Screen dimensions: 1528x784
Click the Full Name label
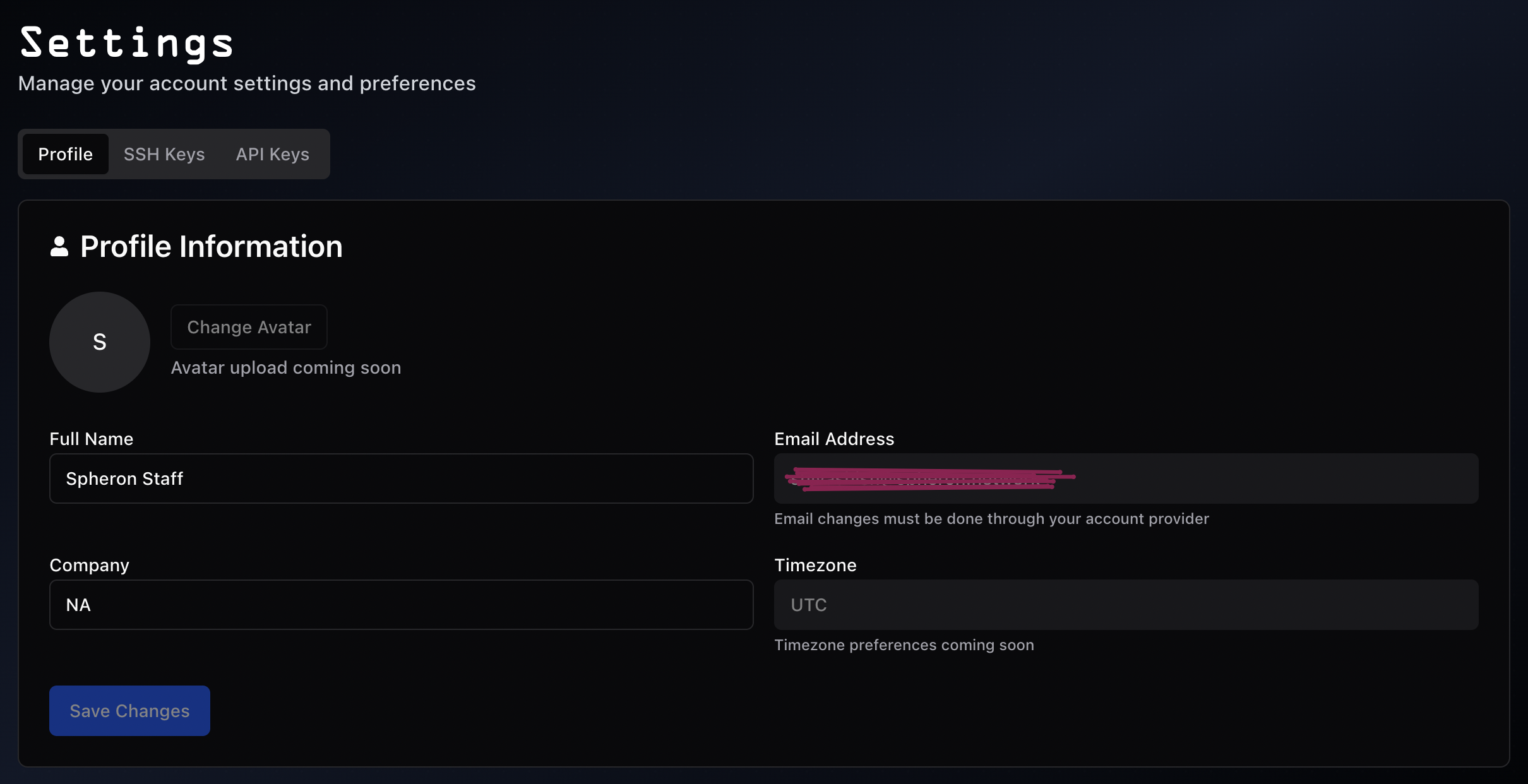pos(91,439)
